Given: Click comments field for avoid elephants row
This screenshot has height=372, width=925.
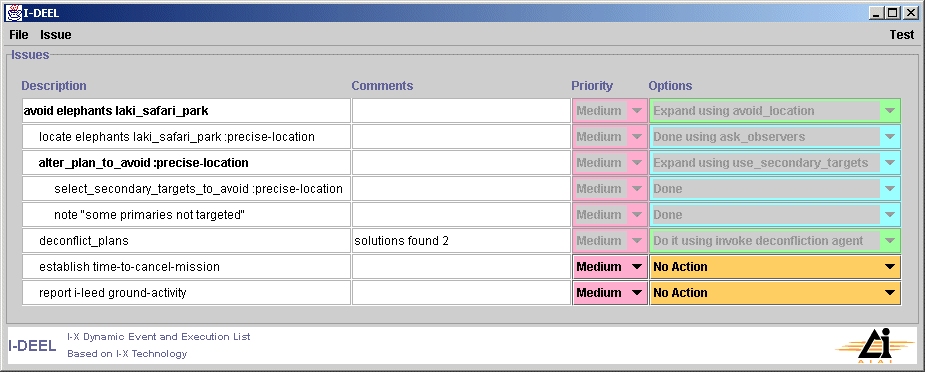Looking at the screenshot, I should point(461,111).
